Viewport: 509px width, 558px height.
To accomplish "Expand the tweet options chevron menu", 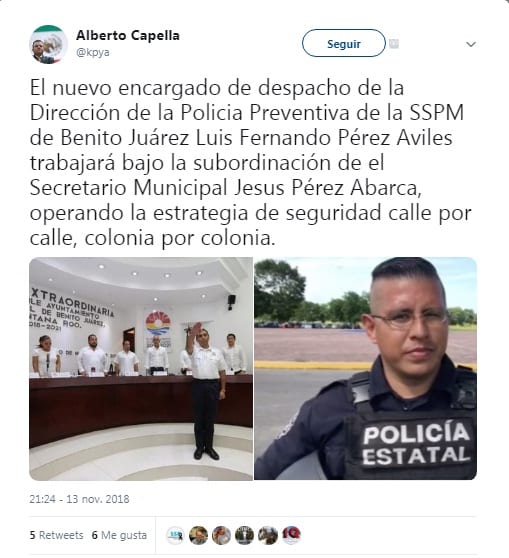I will coord(471,44).
